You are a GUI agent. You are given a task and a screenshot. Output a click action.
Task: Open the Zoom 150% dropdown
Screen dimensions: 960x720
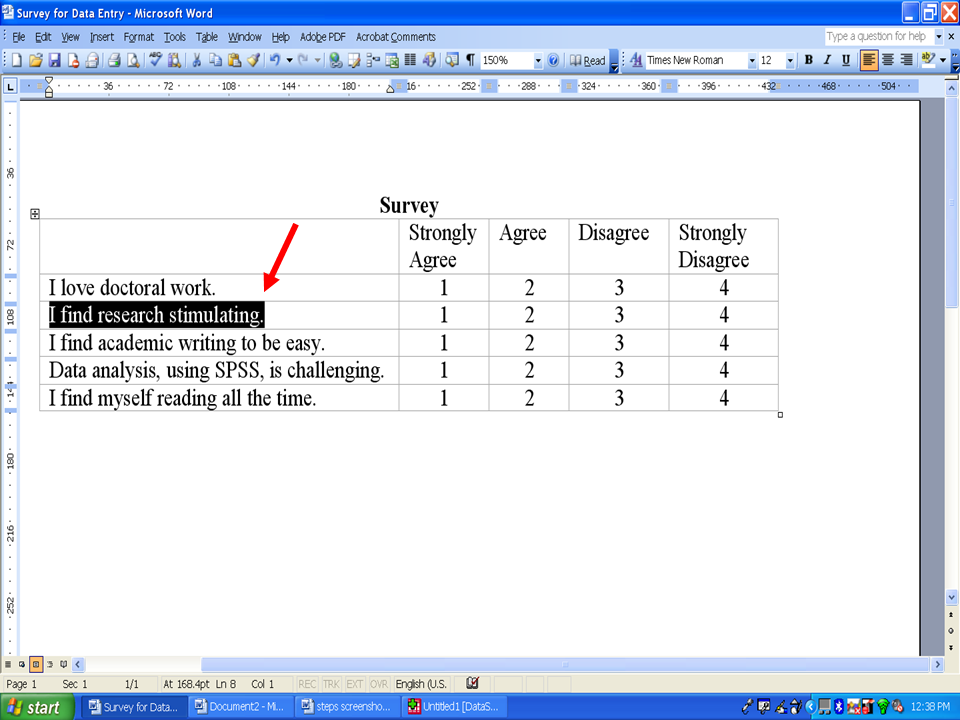[538, 60]
